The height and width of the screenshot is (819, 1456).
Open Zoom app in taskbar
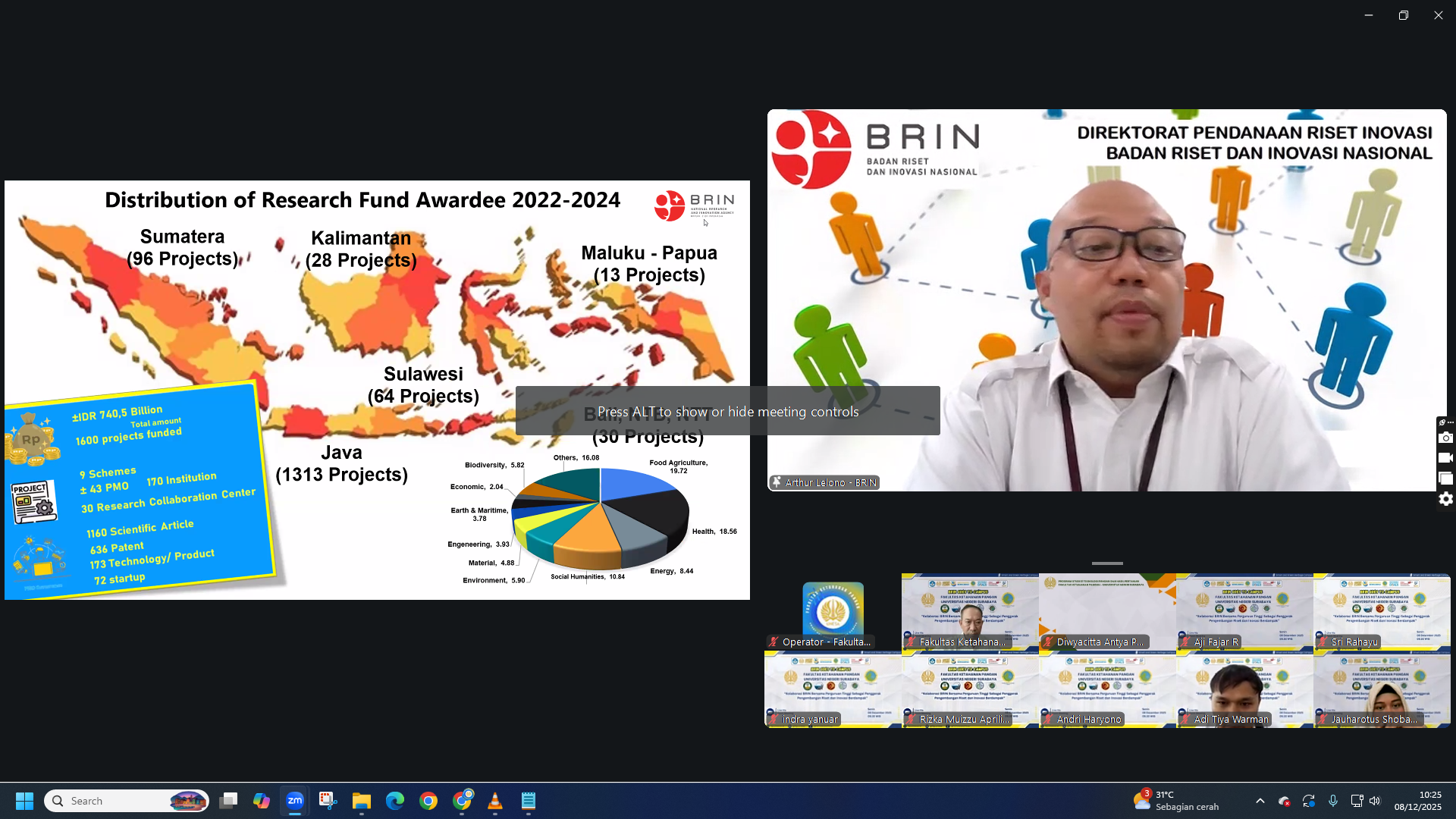tap(295, 801)
